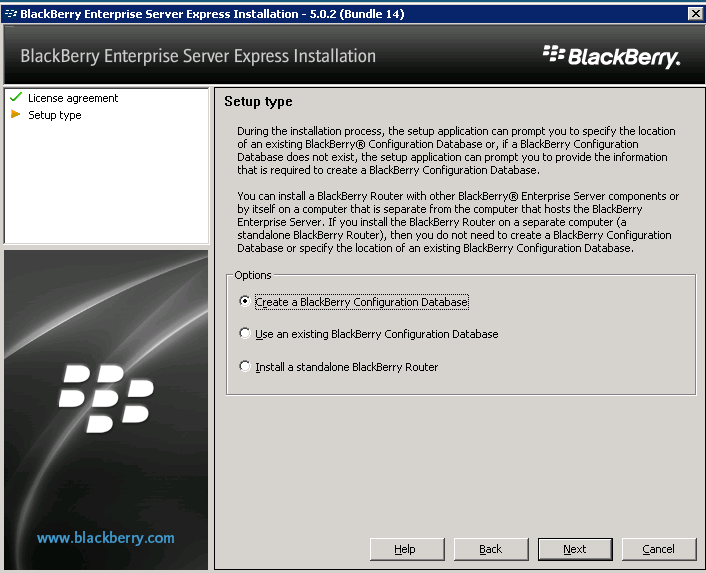Screen dimensions: 706x573
Task: Choose Use an existing BlackBerry Configuration Database
Action: pos(246,334)
